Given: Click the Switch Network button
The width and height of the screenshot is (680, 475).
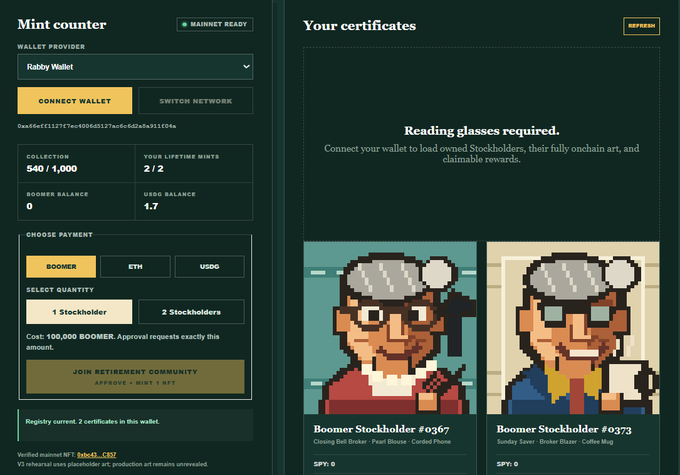Looking at the screenshot, I should 196,101.
